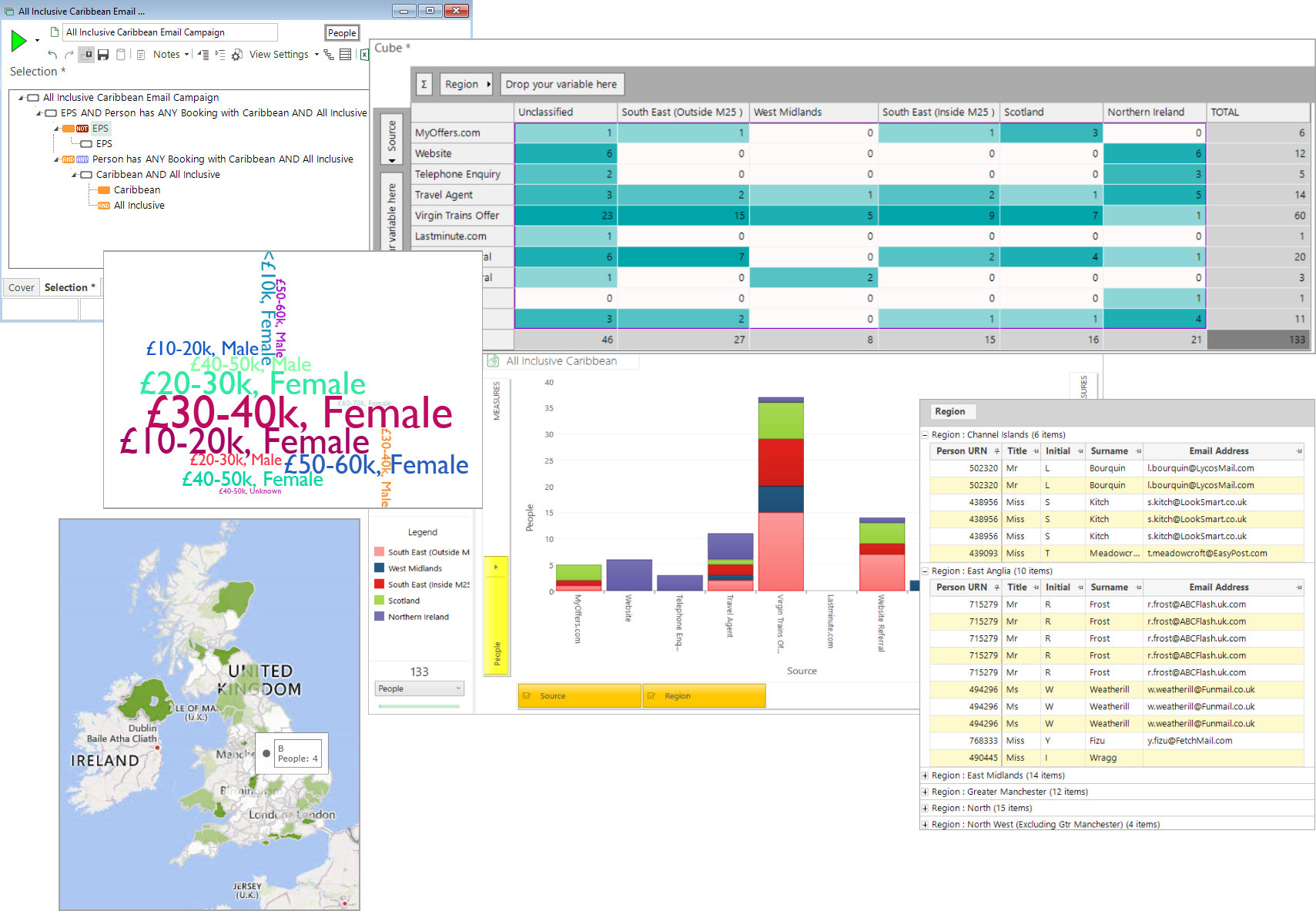Viewport: 1316px width, 911px height.
Task: Run the selection with the green play button
Action: [x=18, y=41]
